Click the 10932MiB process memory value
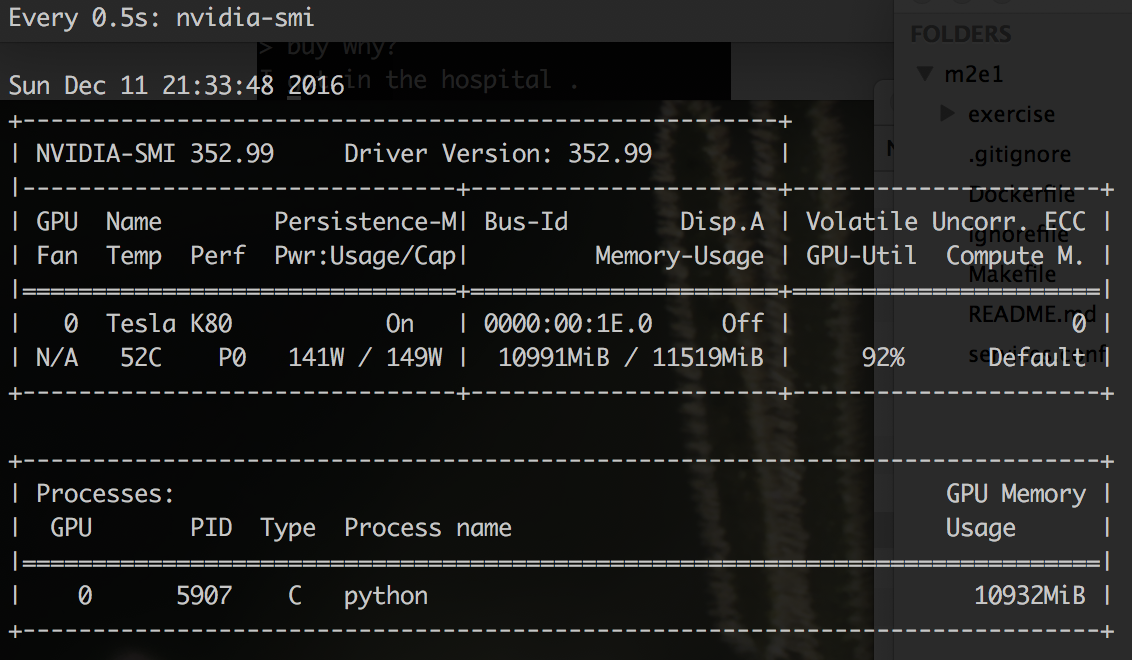Image resolution: width=1132 pixels, height=660 pixels. tap(1029, 596)
